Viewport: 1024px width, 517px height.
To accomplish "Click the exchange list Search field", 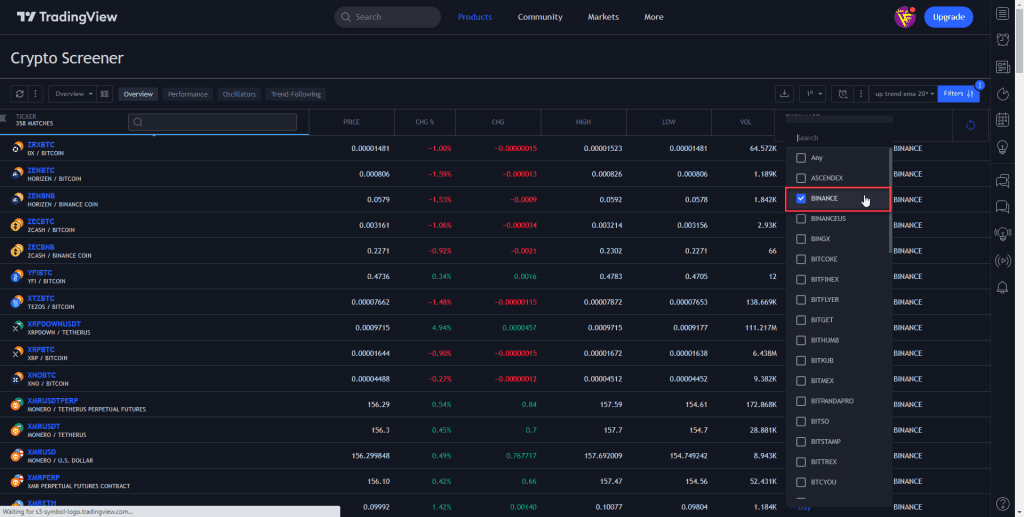I will [839, 138].
